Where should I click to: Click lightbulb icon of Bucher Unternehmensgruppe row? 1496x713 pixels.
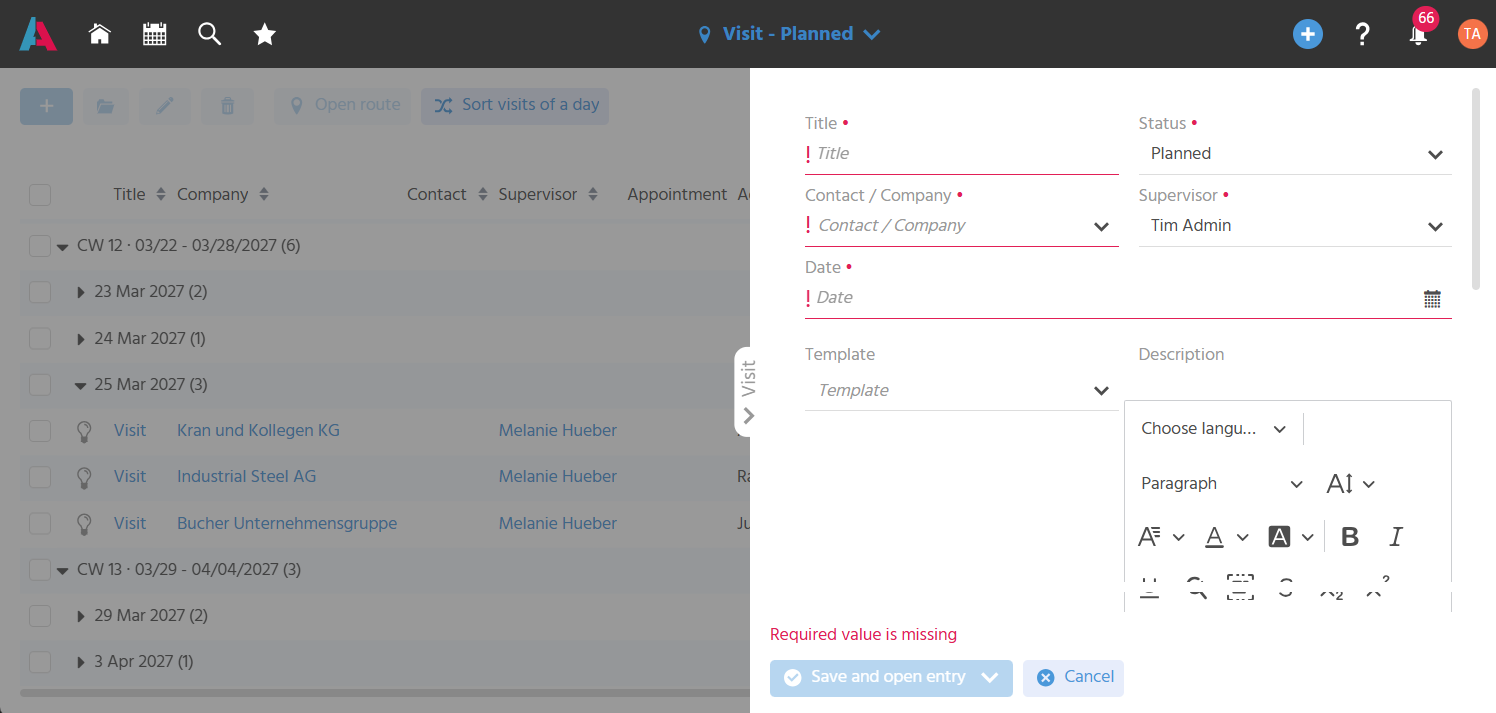coord(85,524)
